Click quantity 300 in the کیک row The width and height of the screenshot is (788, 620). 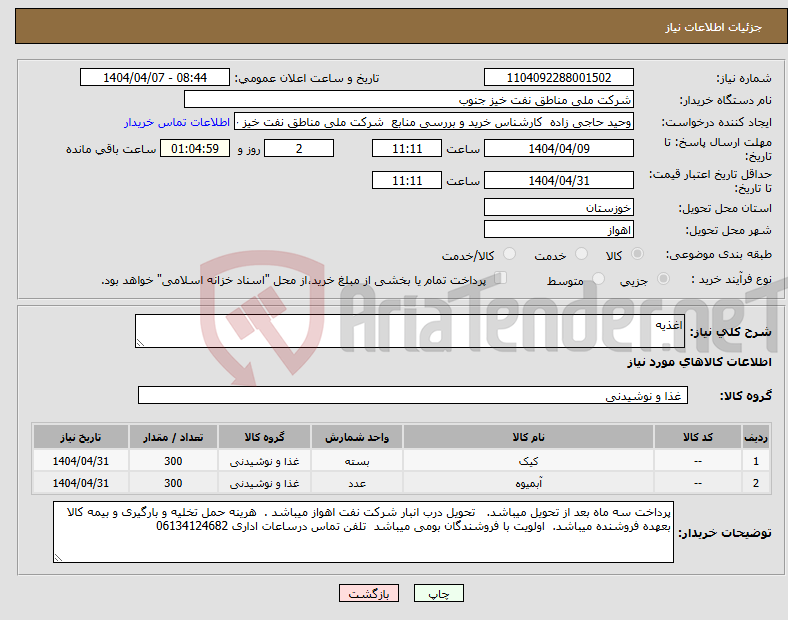click(x=173, y=461)
